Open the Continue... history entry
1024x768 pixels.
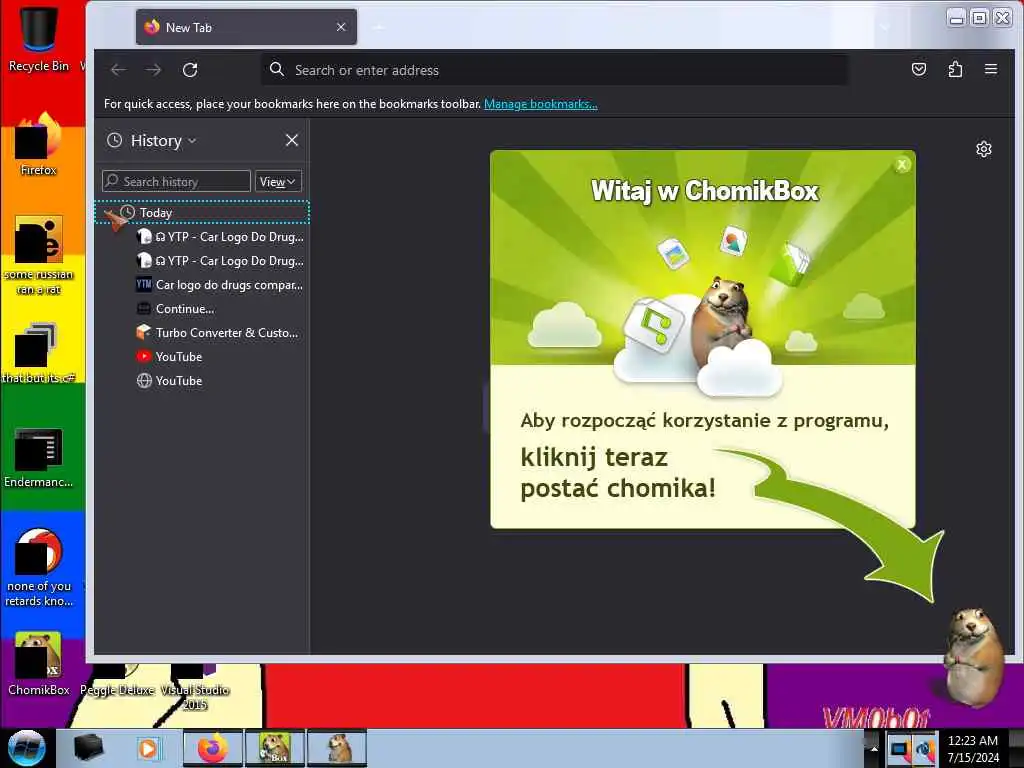176,309
